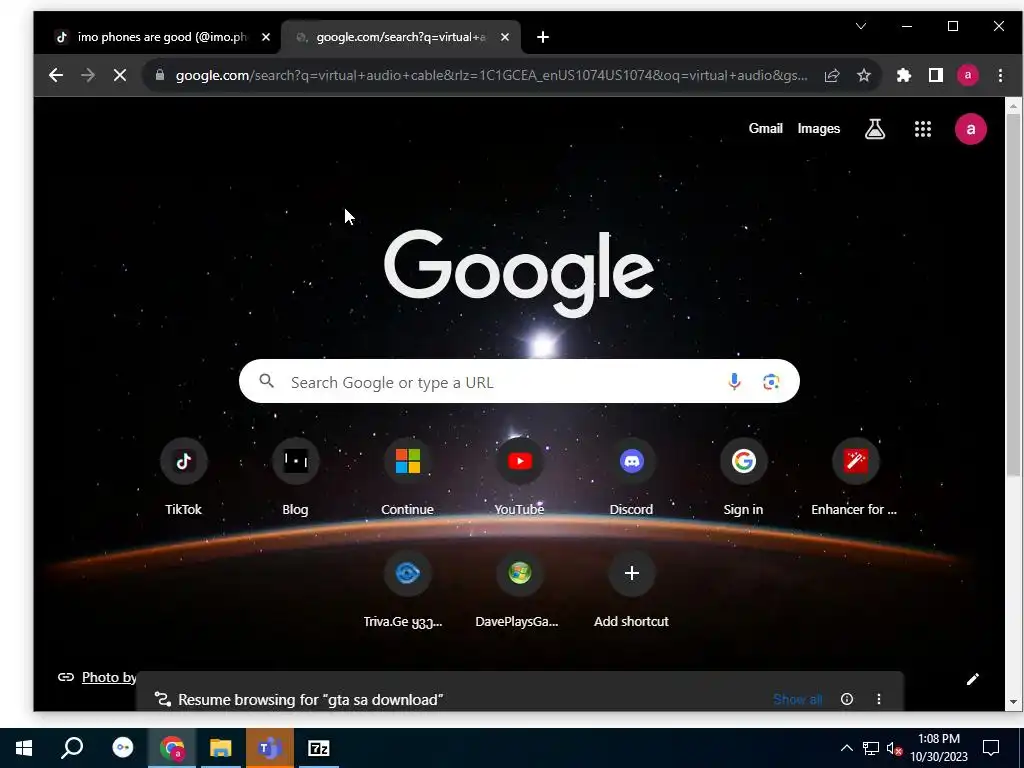Stop loading this page
1024x768 pixels.
click(x=120, y=75)
